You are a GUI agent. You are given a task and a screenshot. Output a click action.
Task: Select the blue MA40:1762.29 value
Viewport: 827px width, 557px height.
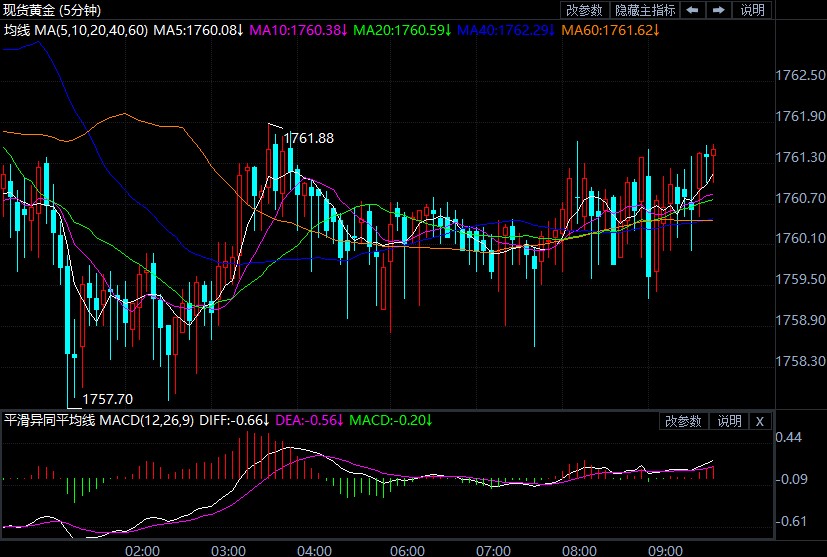[506, 30]
